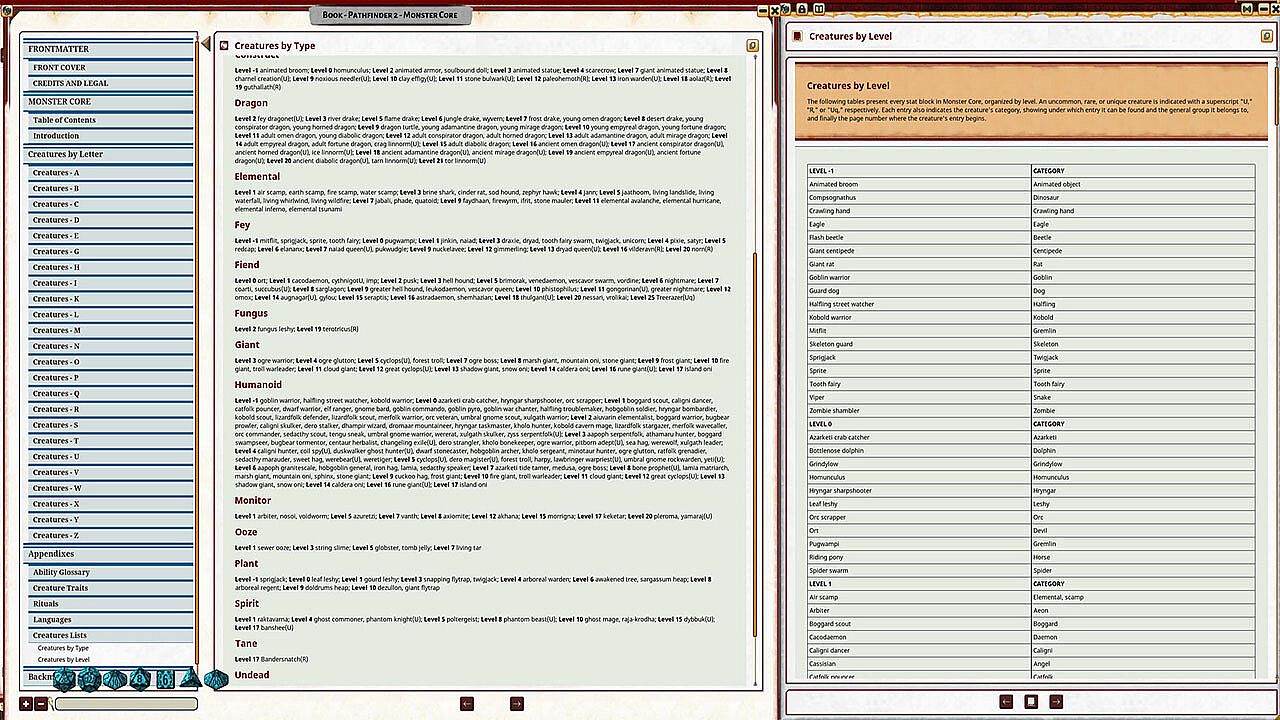Open Creatures - S in the sidebar
Screen dimensions: 1280x720
110,425
